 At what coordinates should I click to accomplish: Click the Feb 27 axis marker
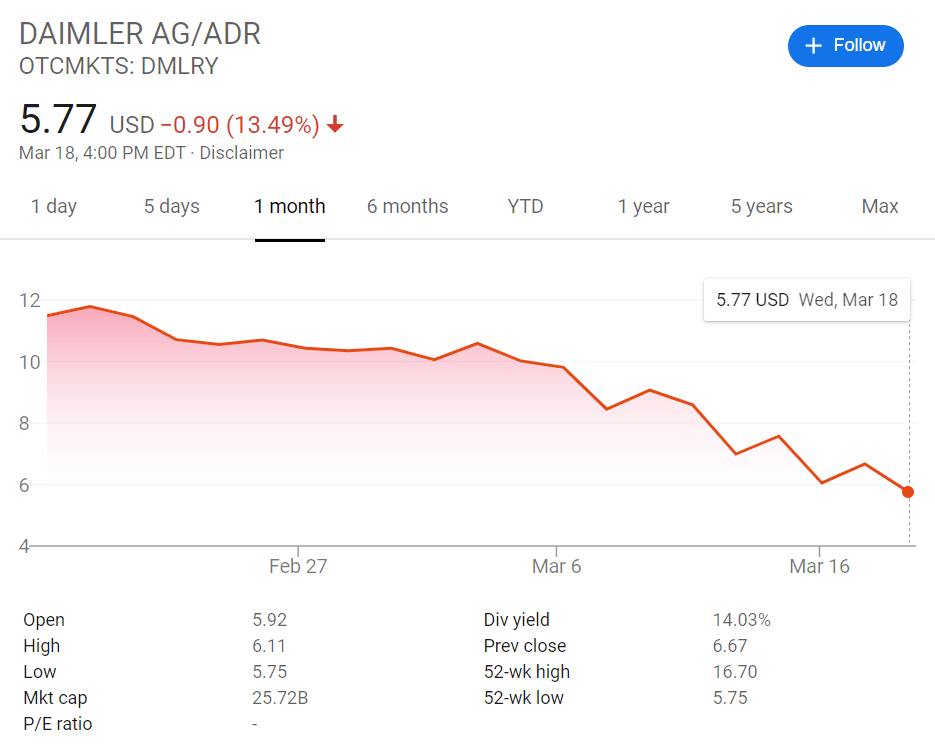click(x=298, y=566)
